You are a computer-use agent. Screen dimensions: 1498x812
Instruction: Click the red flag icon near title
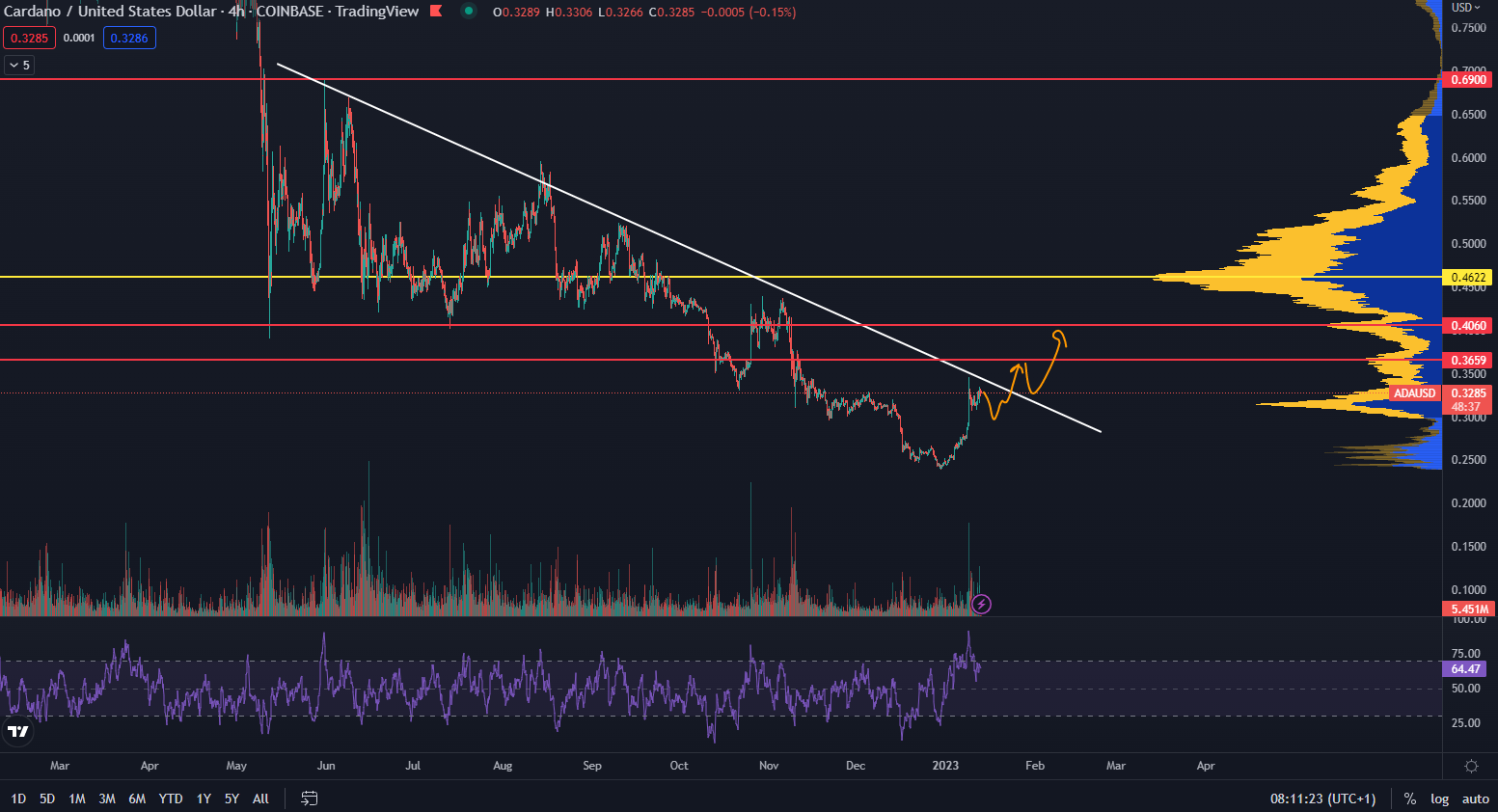click(436, 12)
